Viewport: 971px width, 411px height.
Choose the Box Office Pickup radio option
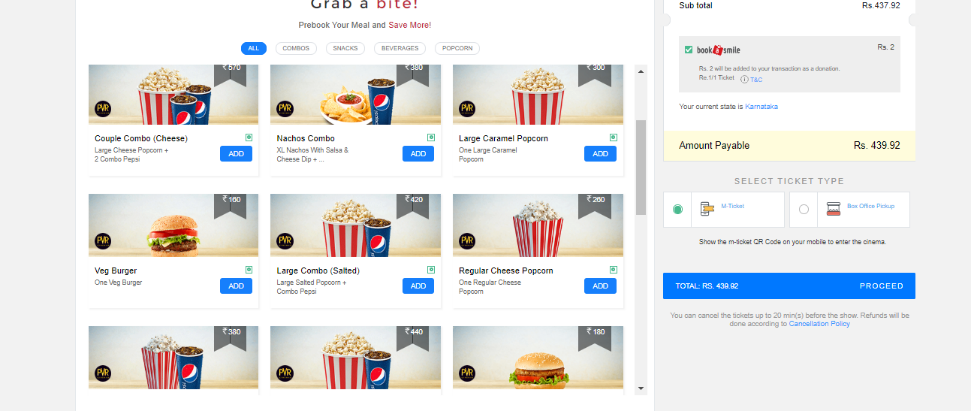804,209
